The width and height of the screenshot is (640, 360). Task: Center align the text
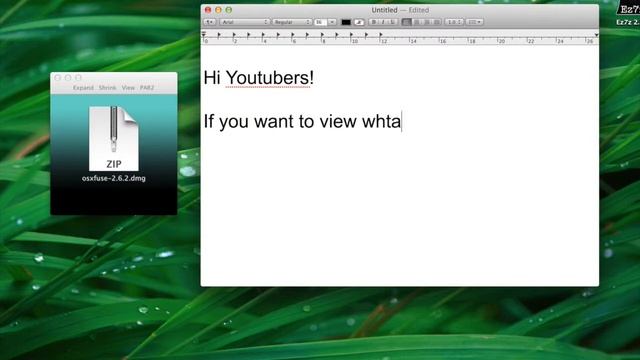point(416,22)
